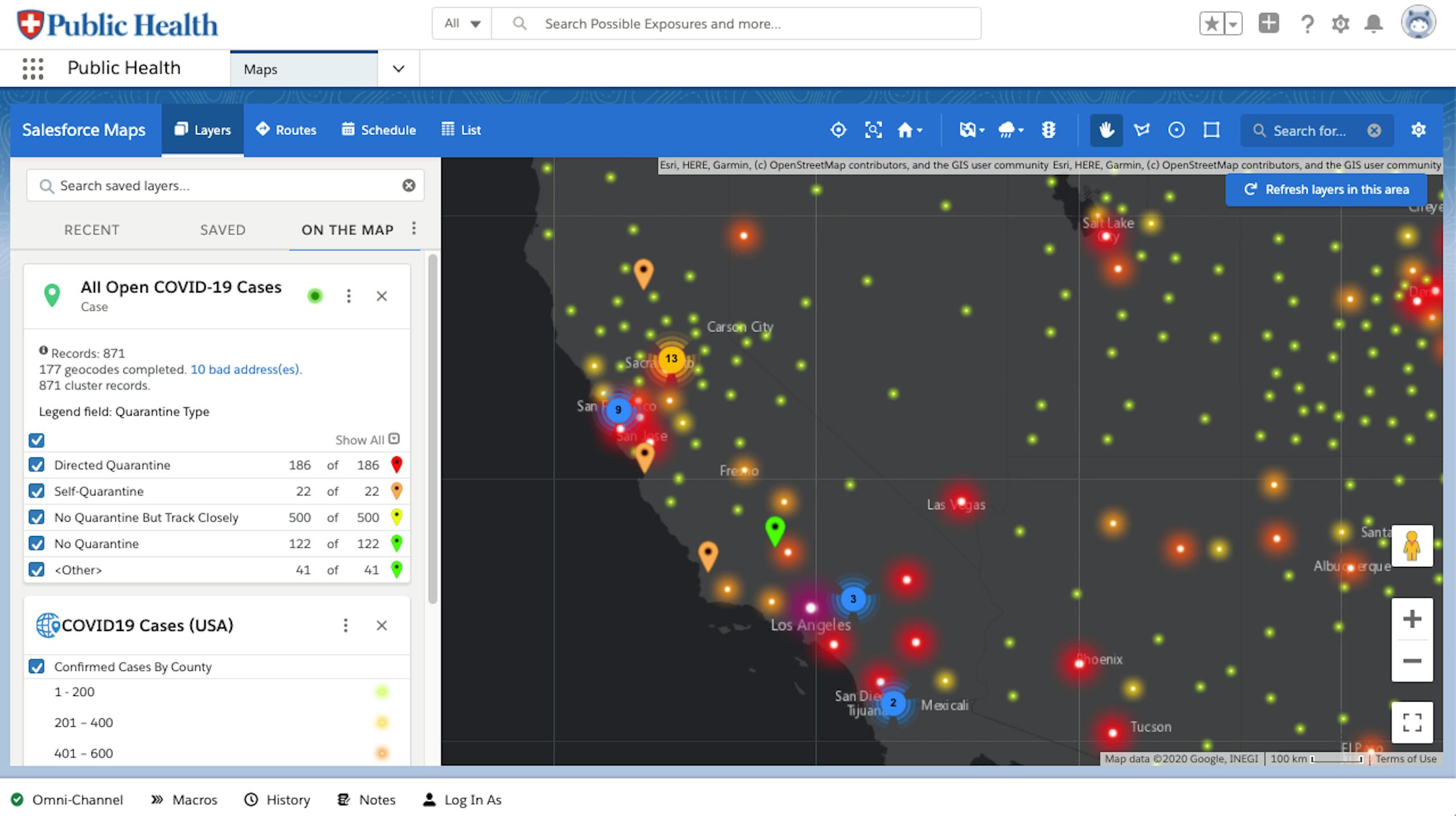The height and width of the screenshot is (816, 1456).
Task: Open the user avatar profile menu
Action: click(x=1418, y=23)
